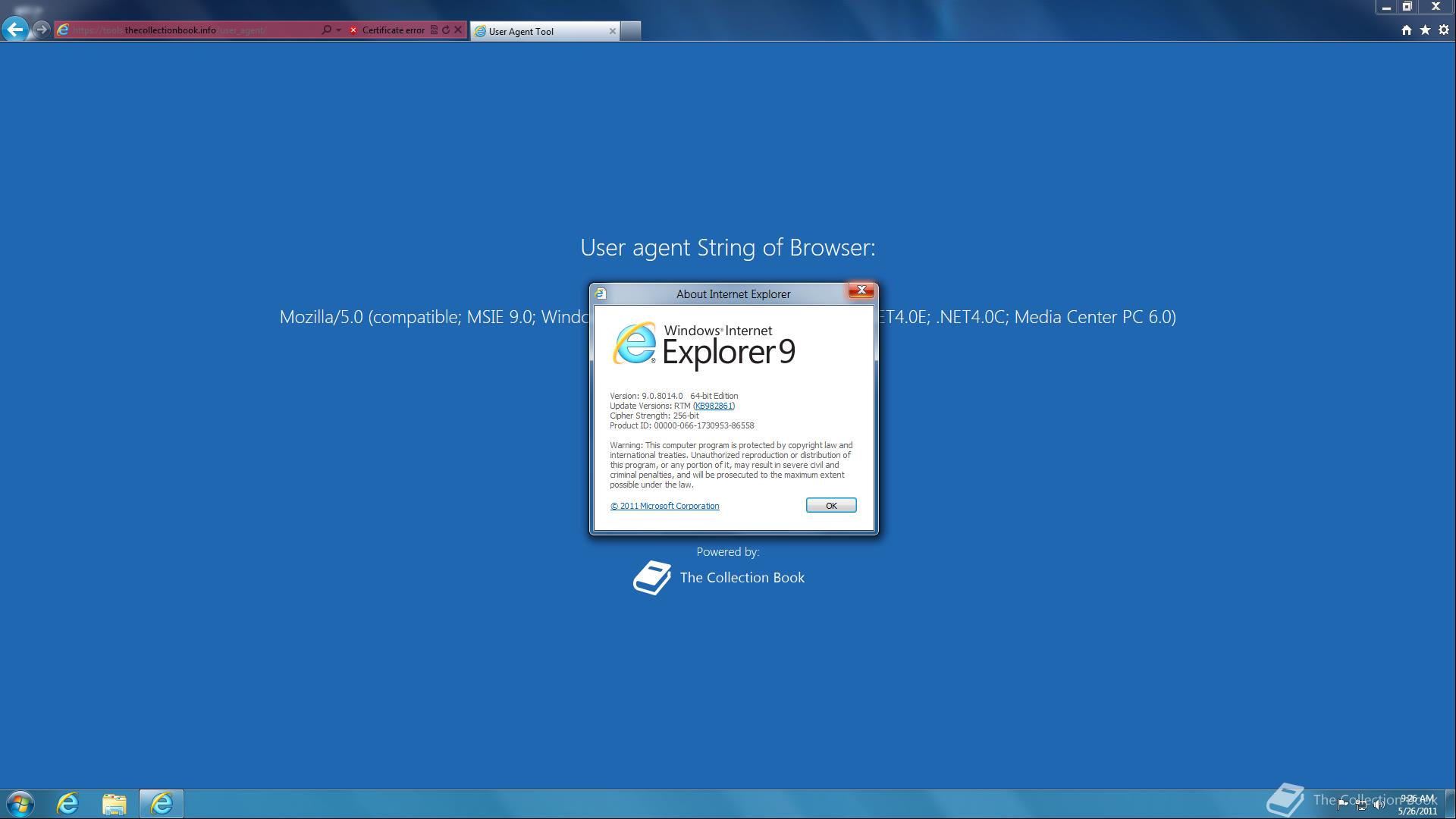Open the Windows Start menu orb
This screenshot has width=1456, height=819.
pyautogui.click(x=20, y=804)
